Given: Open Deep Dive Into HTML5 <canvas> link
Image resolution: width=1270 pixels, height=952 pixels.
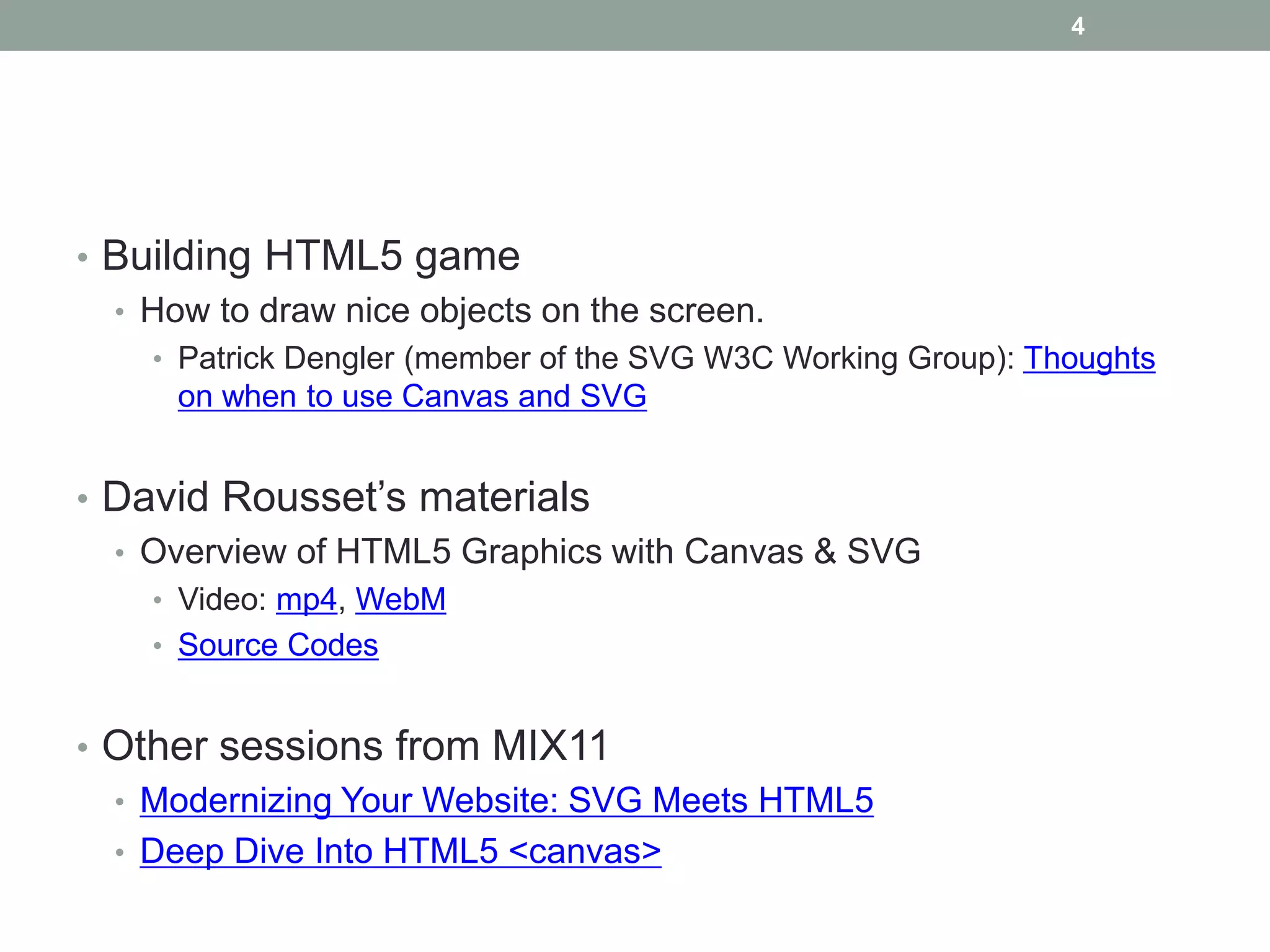Looking at the screenshot, I should (x=400, y=851).
